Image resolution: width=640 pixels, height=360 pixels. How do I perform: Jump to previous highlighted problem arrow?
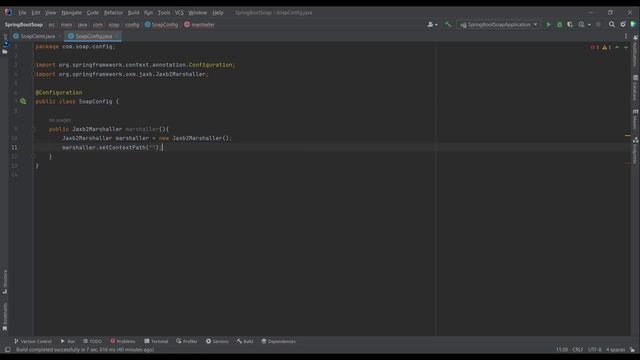click(x=617, y=47)
